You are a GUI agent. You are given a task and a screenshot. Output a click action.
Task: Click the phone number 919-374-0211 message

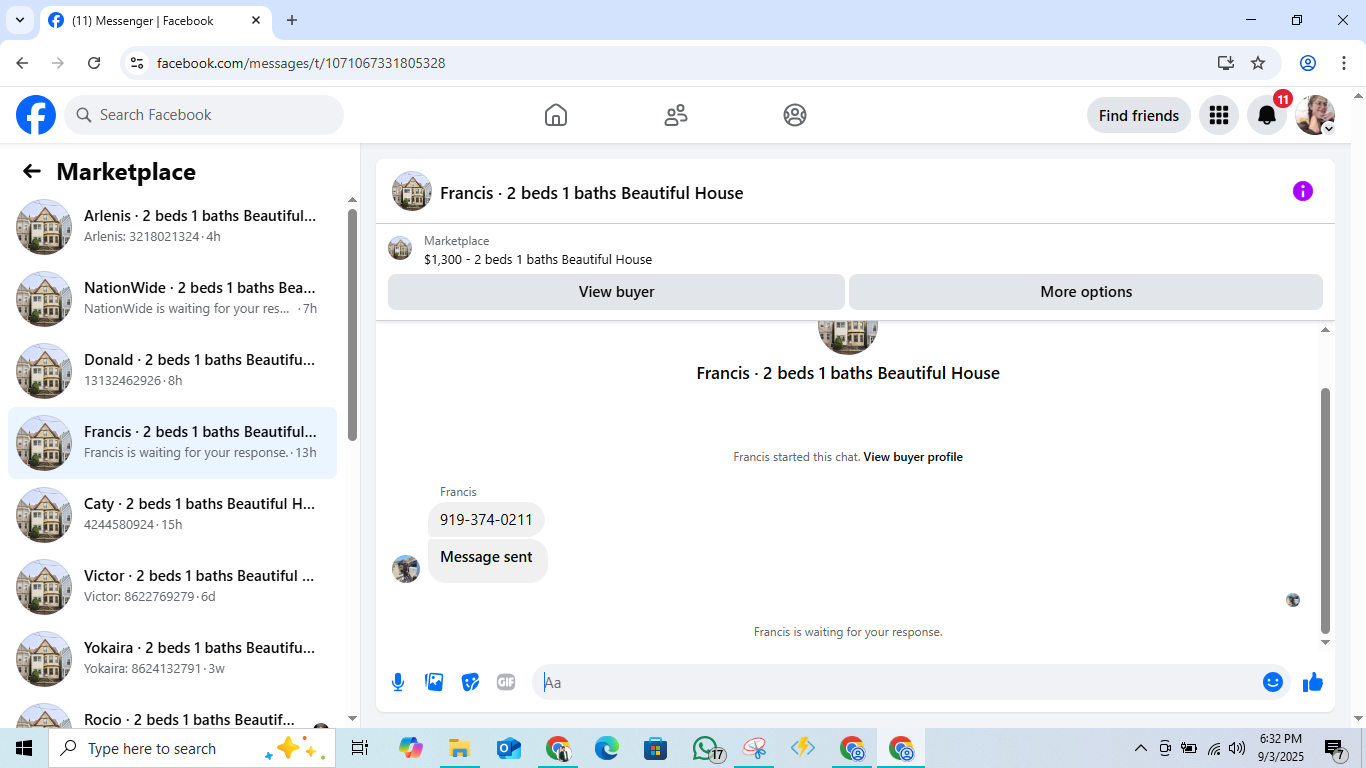coord(486,520)
